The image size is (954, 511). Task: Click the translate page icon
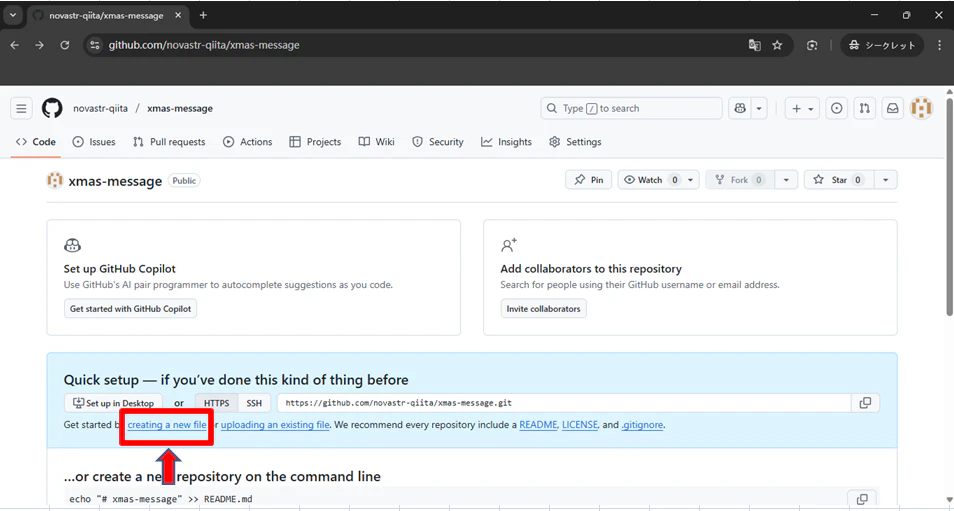(754, 45)
